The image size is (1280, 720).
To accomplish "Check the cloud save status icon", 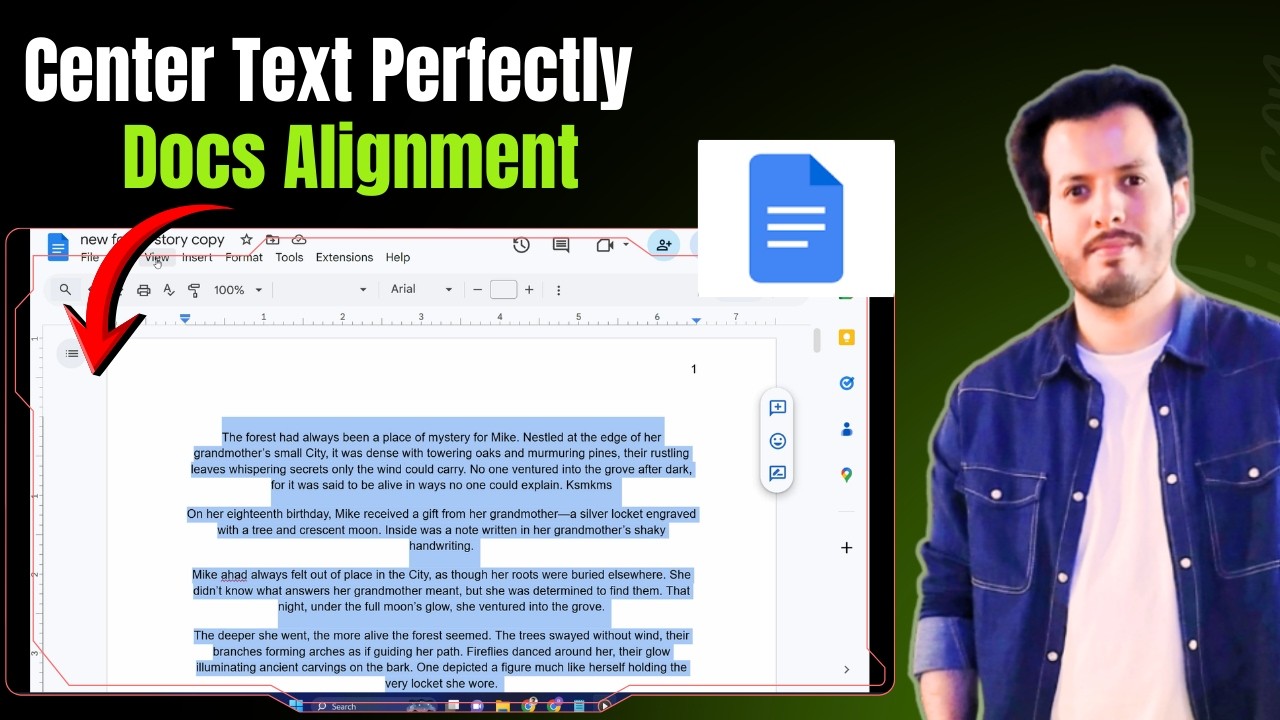I will pos(299,240).
